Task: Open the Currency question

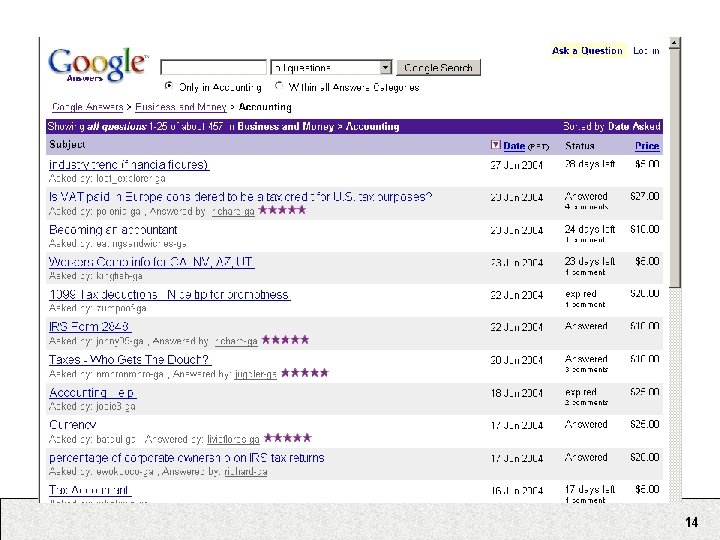Action: tap(73, 425)
